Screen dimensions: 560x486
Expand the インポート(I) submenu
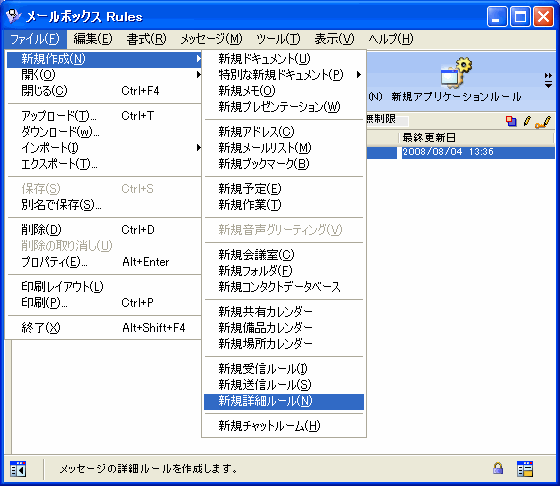pos(104,147)
